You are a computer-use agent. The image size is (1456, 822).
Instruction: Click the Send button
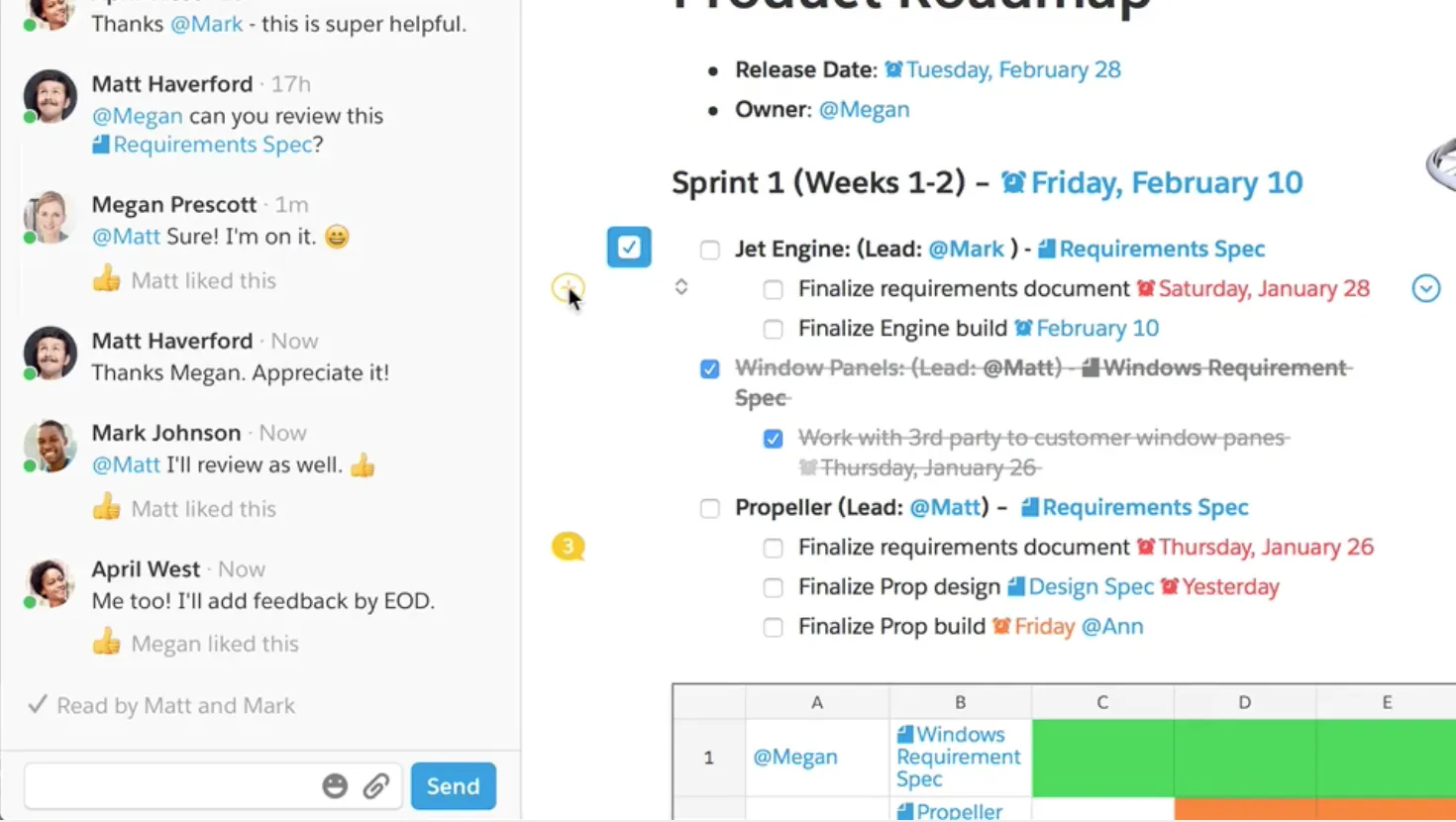tap(453, 786)
